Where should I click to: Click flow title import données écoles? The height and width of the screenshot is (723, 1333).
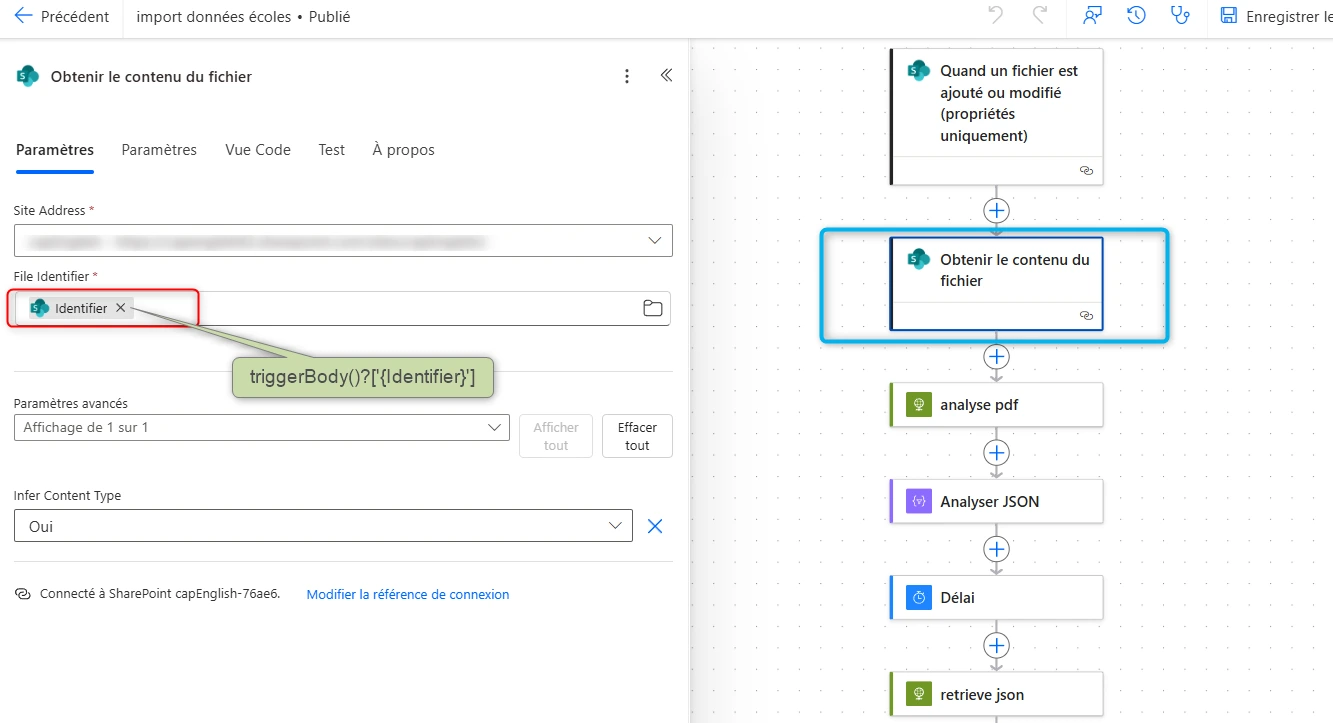pyautogui.click(x=214, y=17)
